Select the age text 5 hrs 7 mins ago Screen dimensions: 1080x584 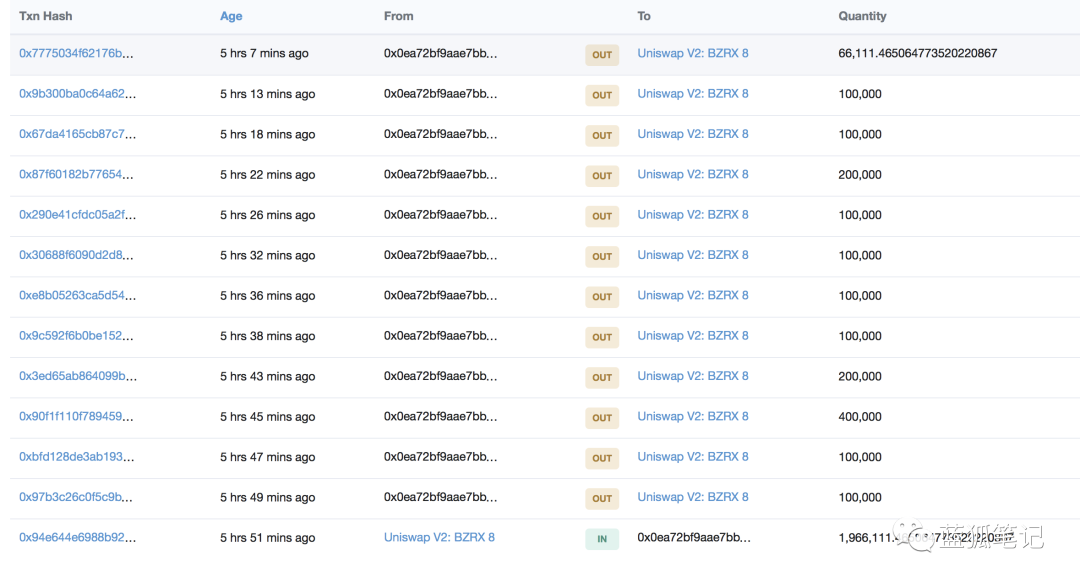coord(264,54)
